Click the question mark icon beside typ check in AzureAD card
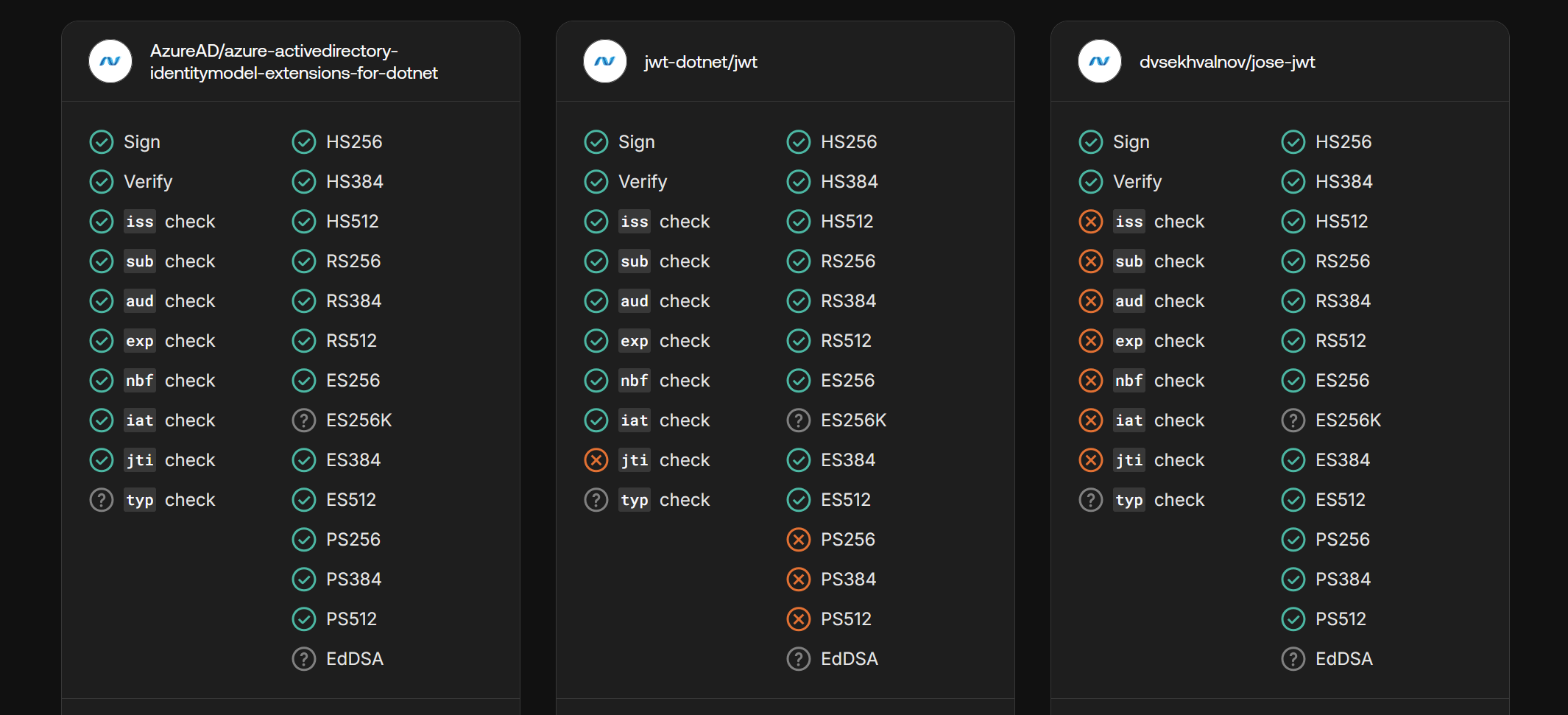This screenshot has height=715, width=1568. [x=102, y=499]
